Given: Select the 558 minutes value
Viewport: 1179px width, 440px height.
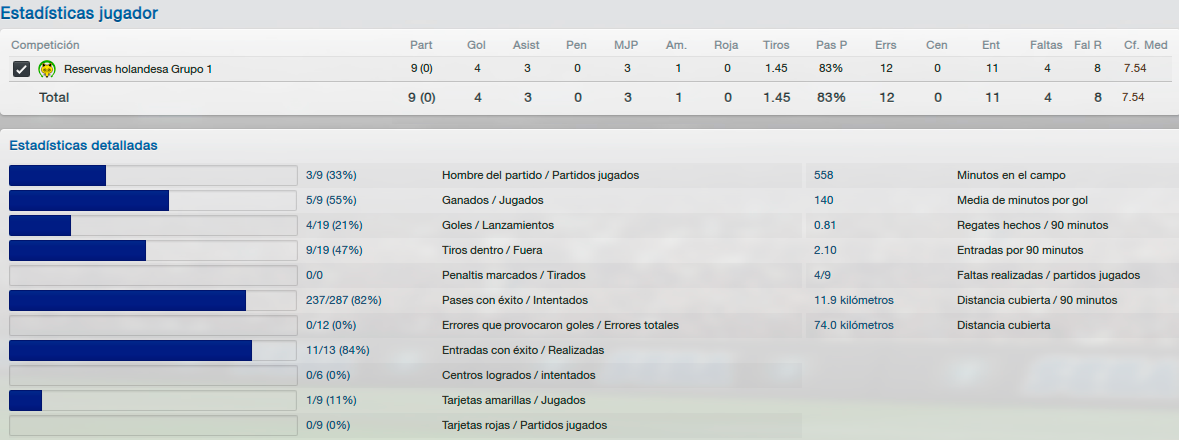Looking at the screenshot, I should click(x=823, y=175).
